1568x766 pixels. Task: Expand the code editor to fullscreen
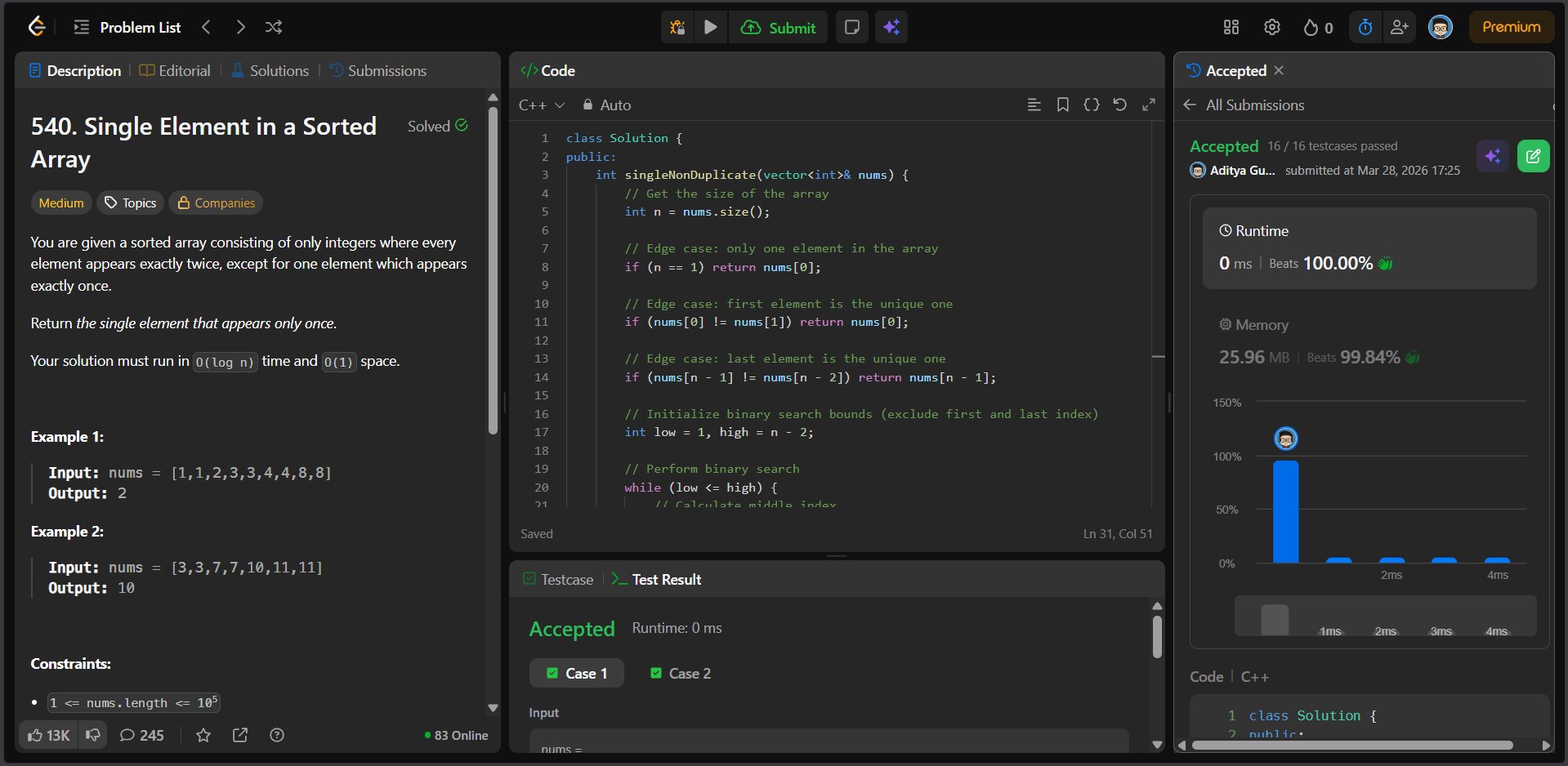point(1148,105)
